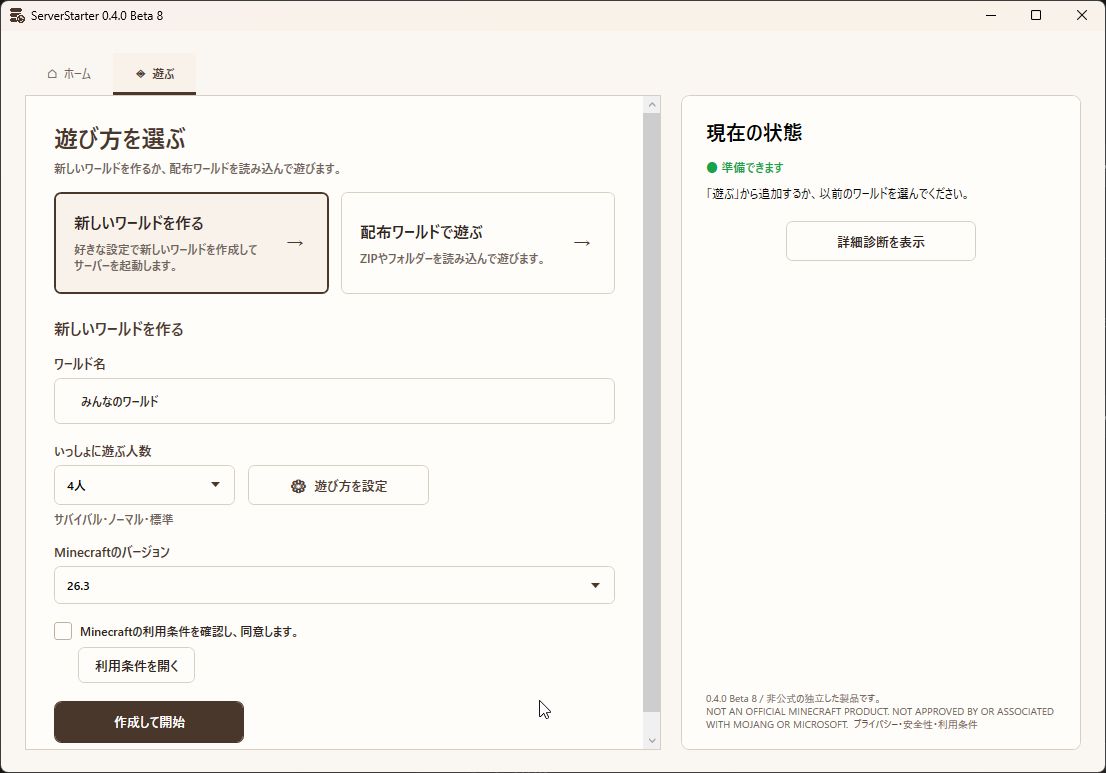The width and height of the screenshot is (1106, 773).
Task: Open the プライバシー・安全性・利用条件 footer link
Action: (x=915, y=725)
